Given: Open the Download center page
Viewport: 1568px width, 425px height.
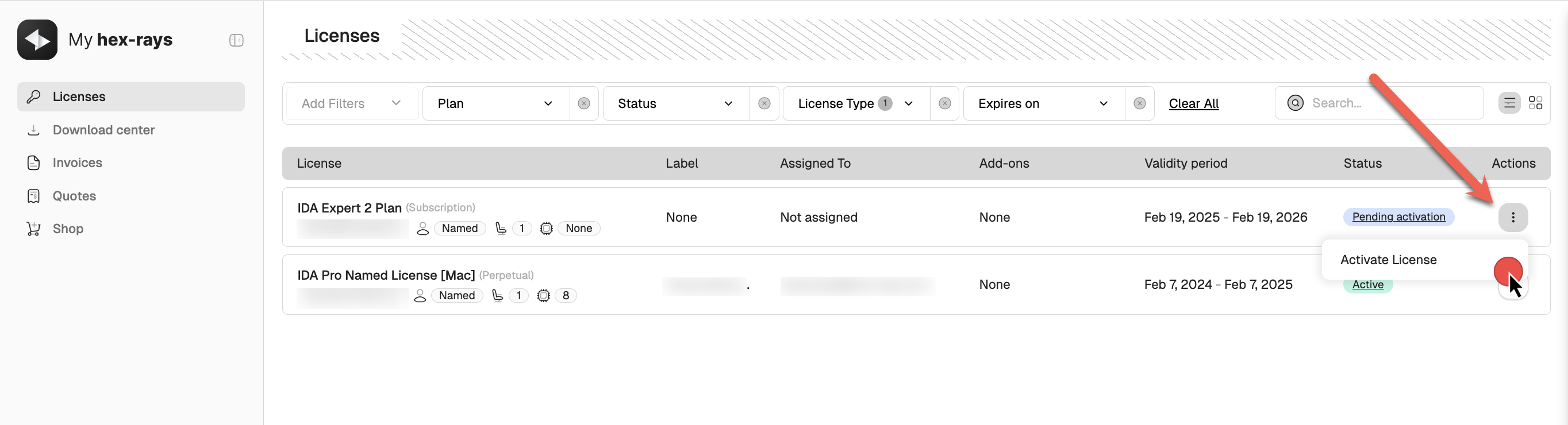Looking at the screenshot, I should [103, 129].
